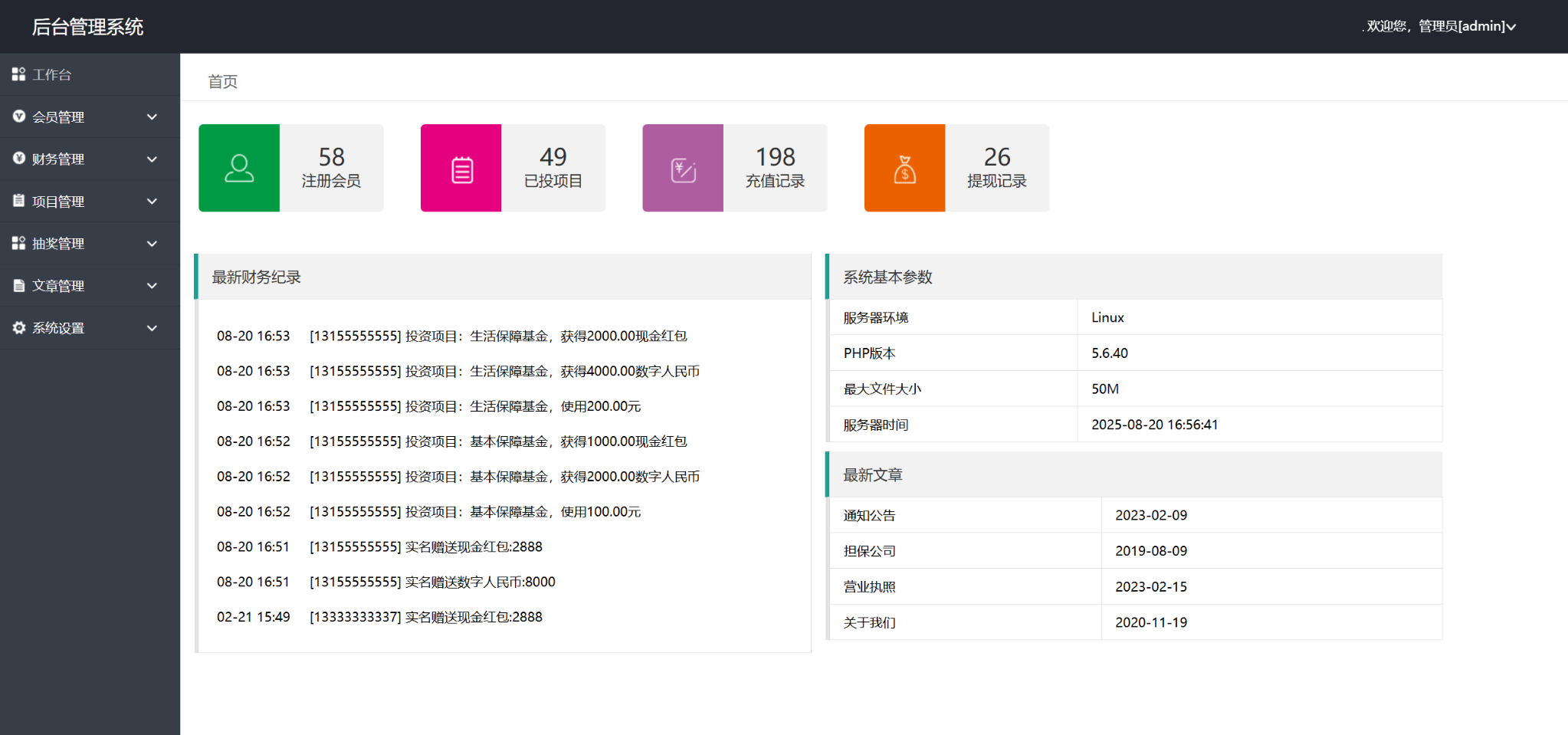Expand the 抽奖管理 chevron arrow
The image size is (1568, 735).
click(152, 244)
